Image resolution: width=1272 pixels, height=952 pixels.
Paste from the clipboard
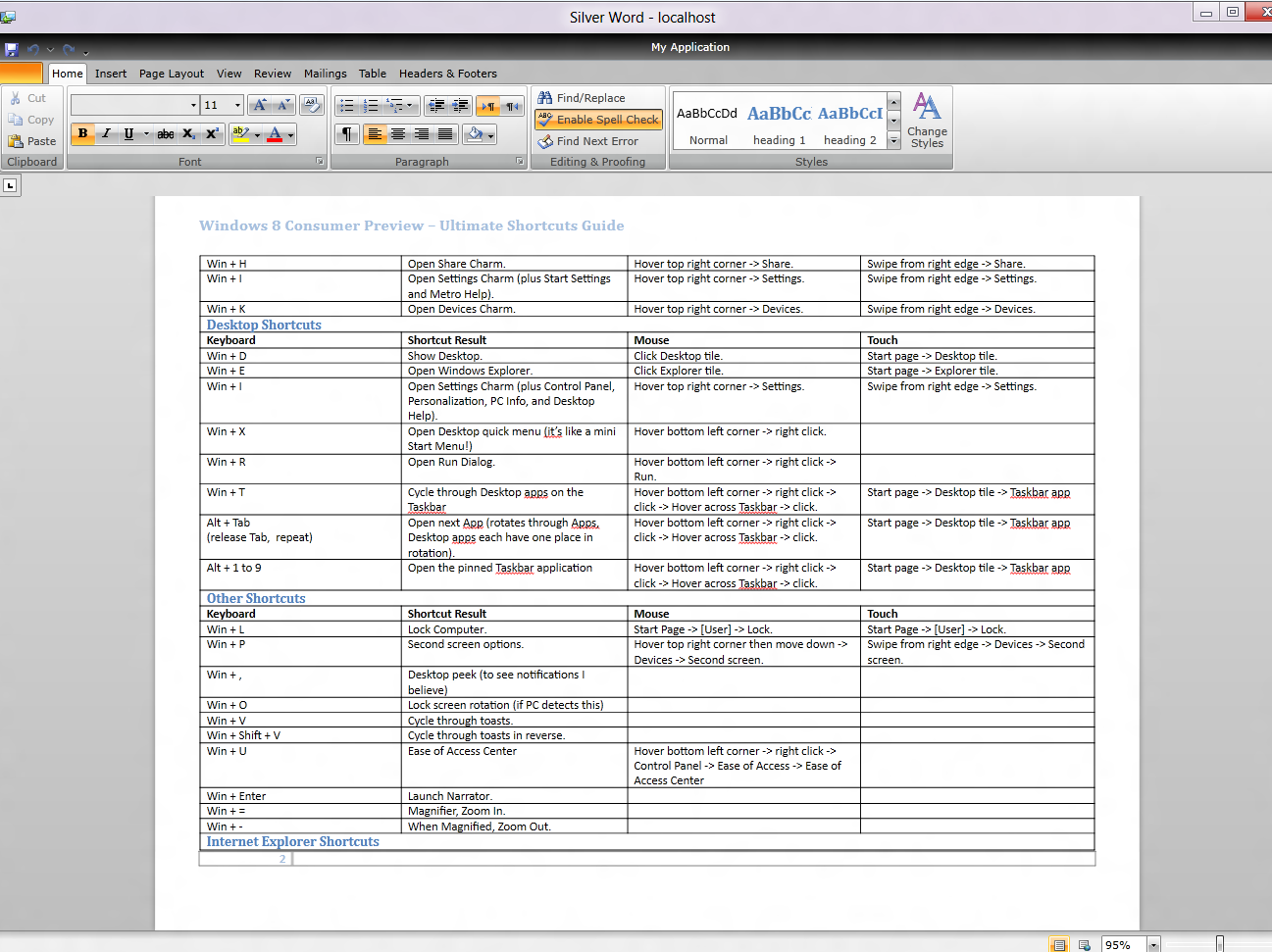[32, 141]
